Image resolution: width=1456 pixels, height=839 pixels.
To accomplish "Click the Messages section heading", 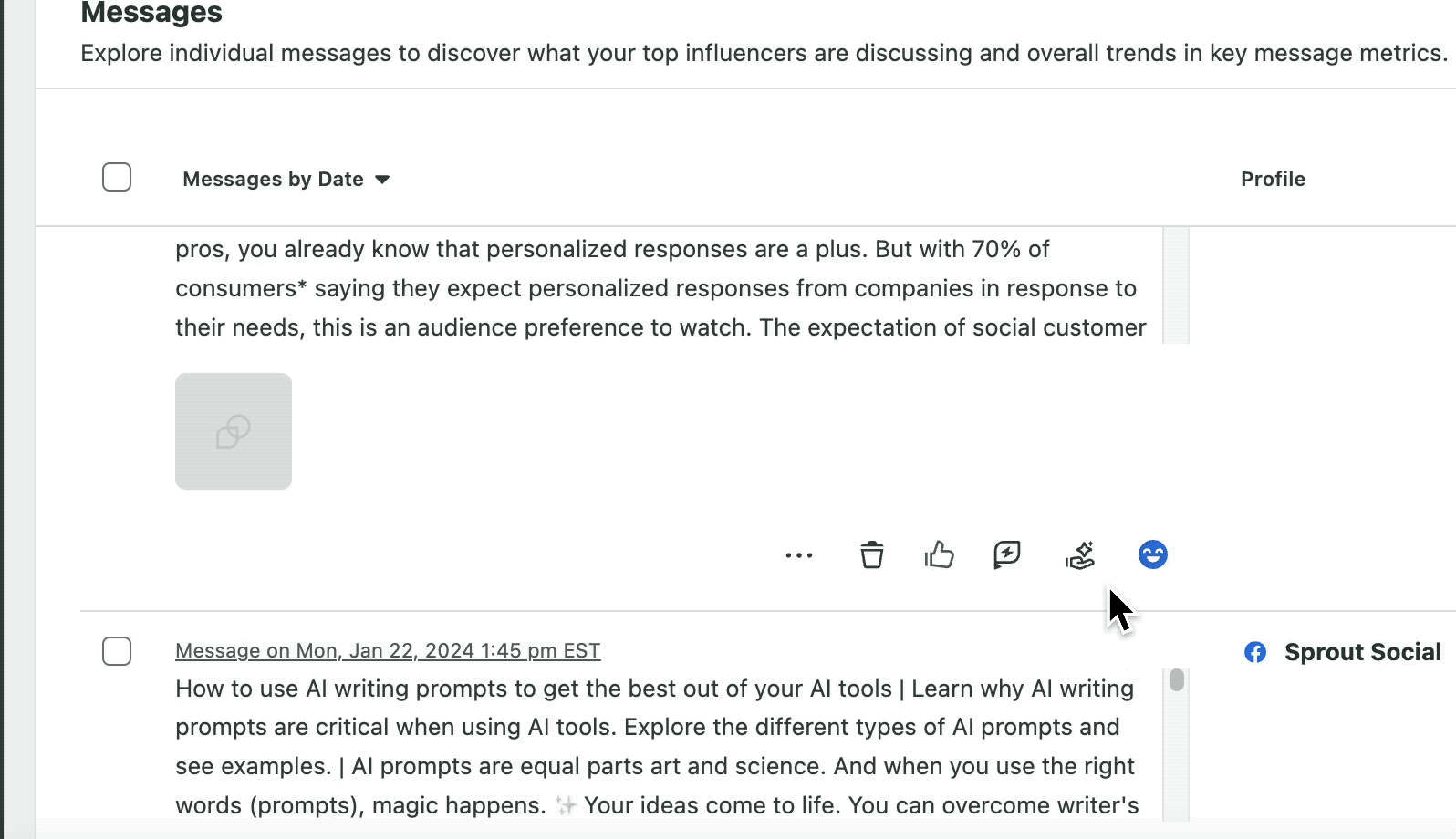I will [x=151, y=13].
